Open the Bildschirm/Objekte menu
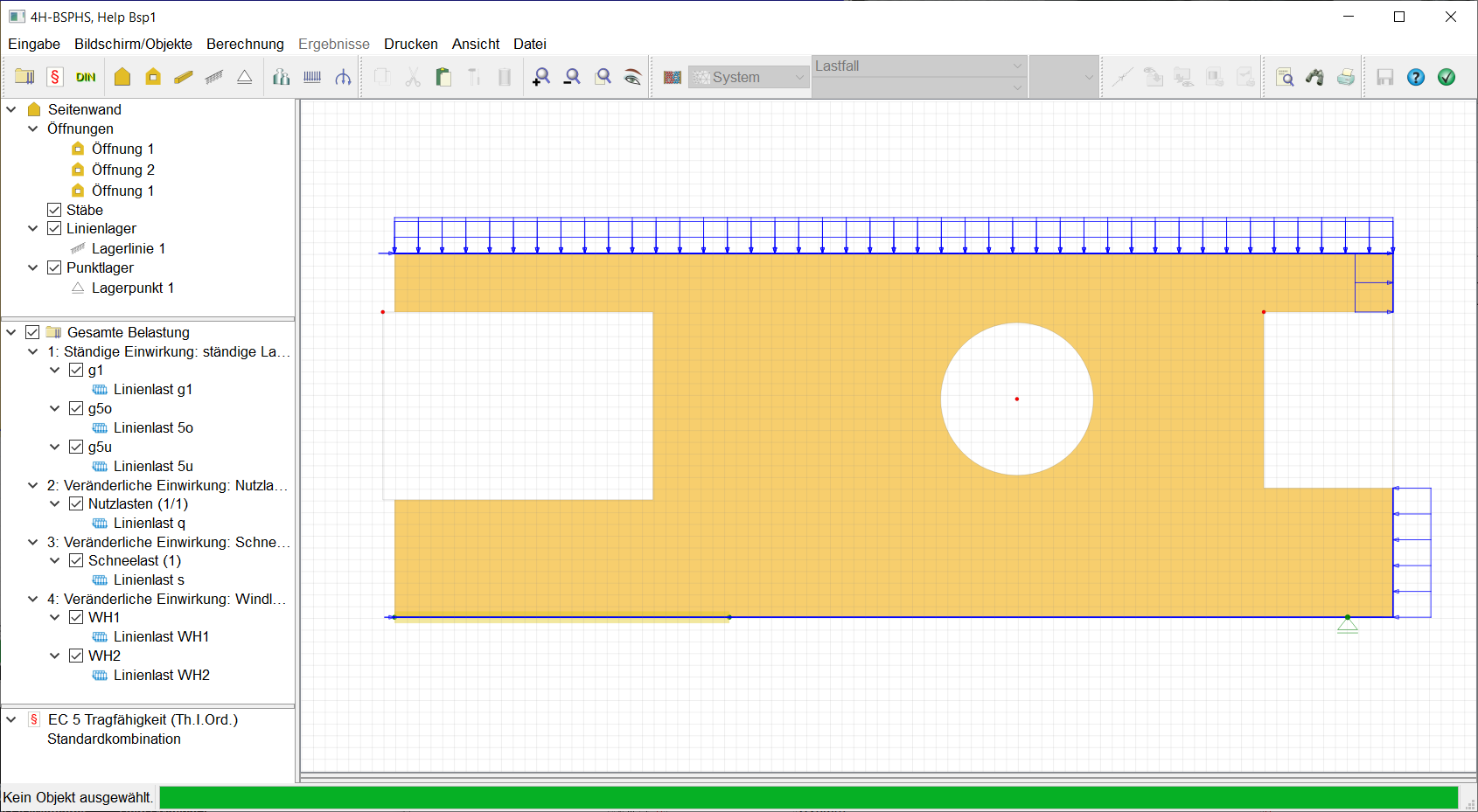The image size is (1478, 812). [133, 44]
